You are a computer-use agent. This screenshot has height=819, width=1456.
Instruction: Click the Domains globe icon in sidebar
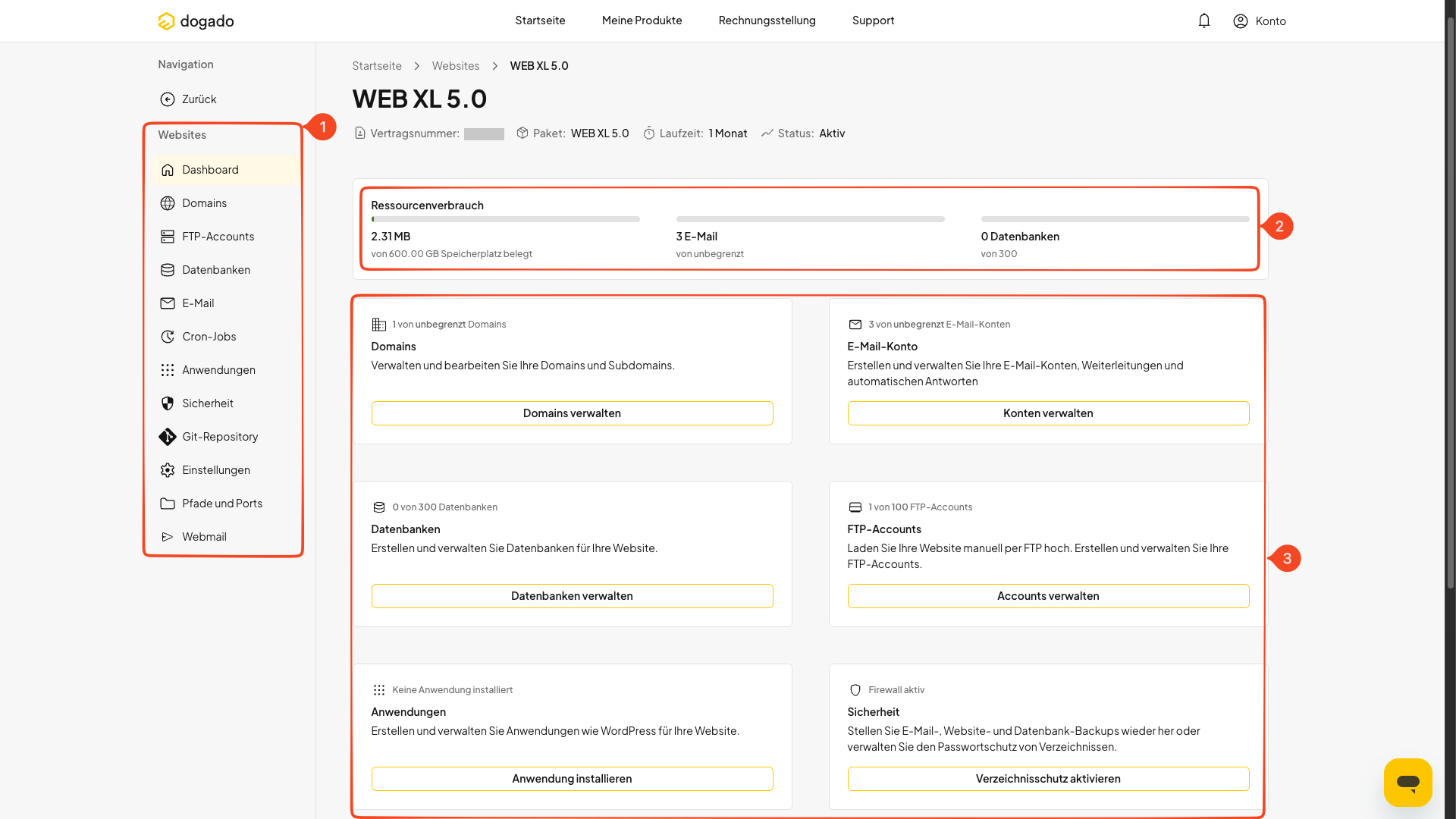(x=168, y=203)
